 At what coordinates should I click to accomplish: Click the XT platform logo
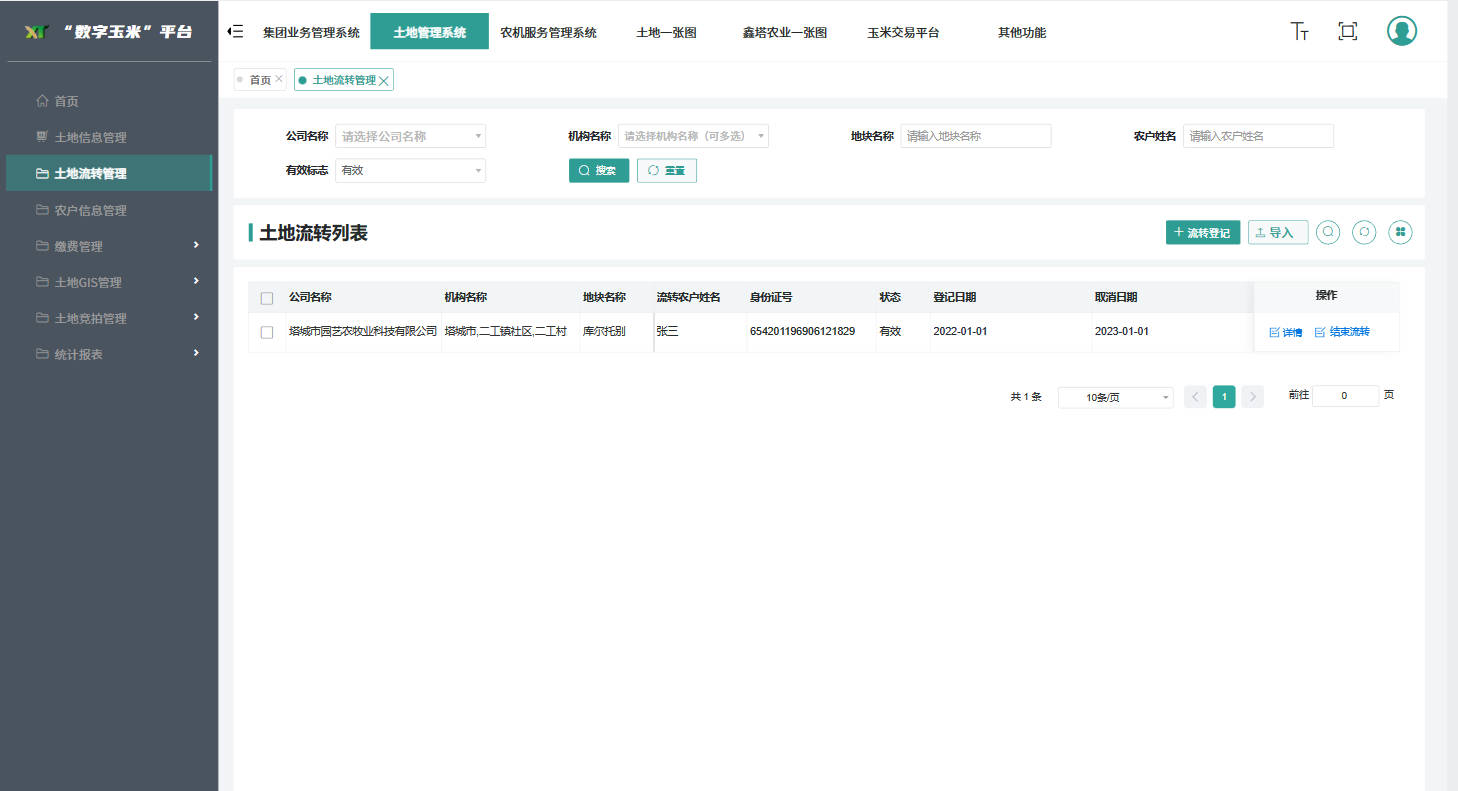(37, 32)
